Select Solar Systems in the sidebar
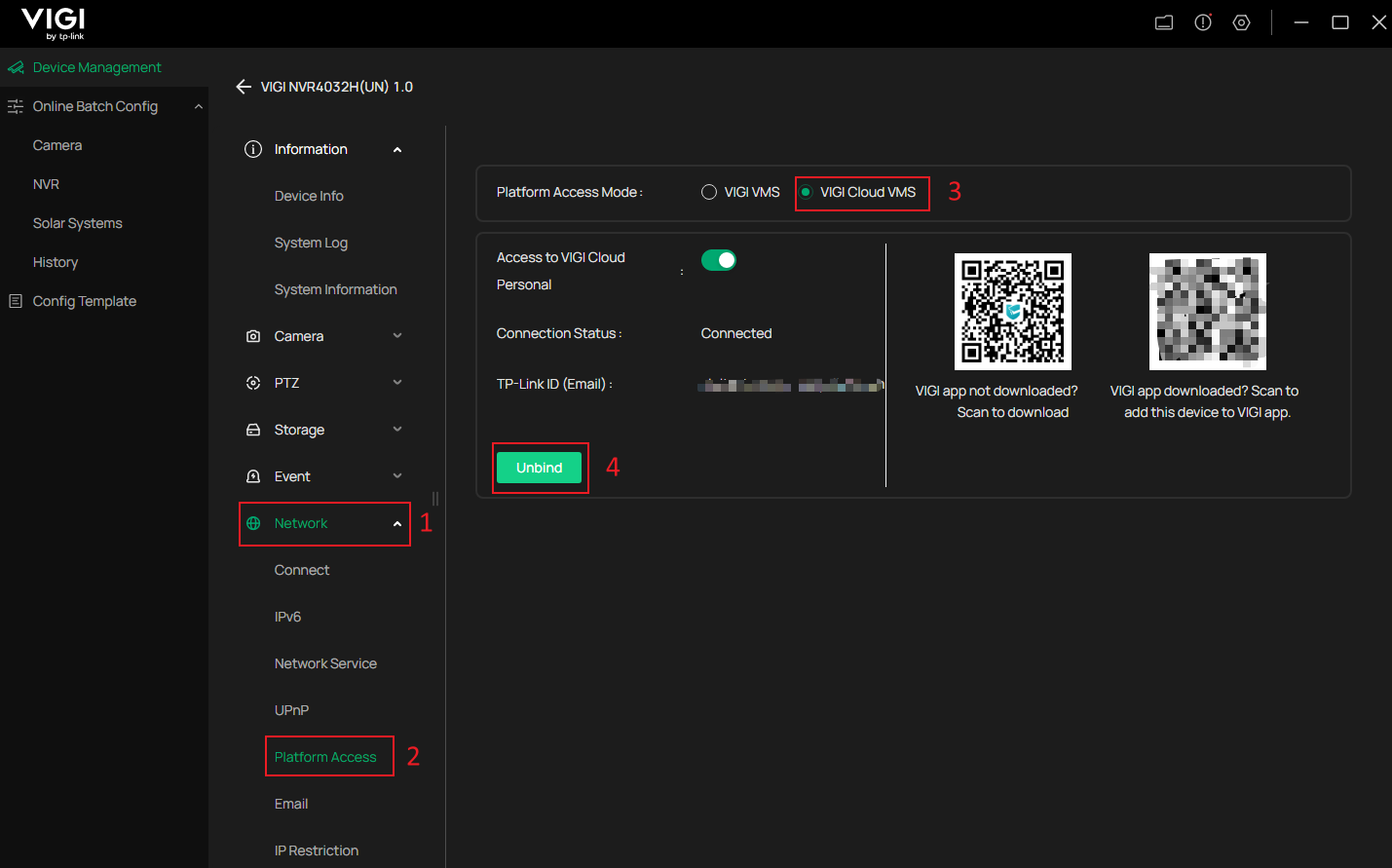 78,223
